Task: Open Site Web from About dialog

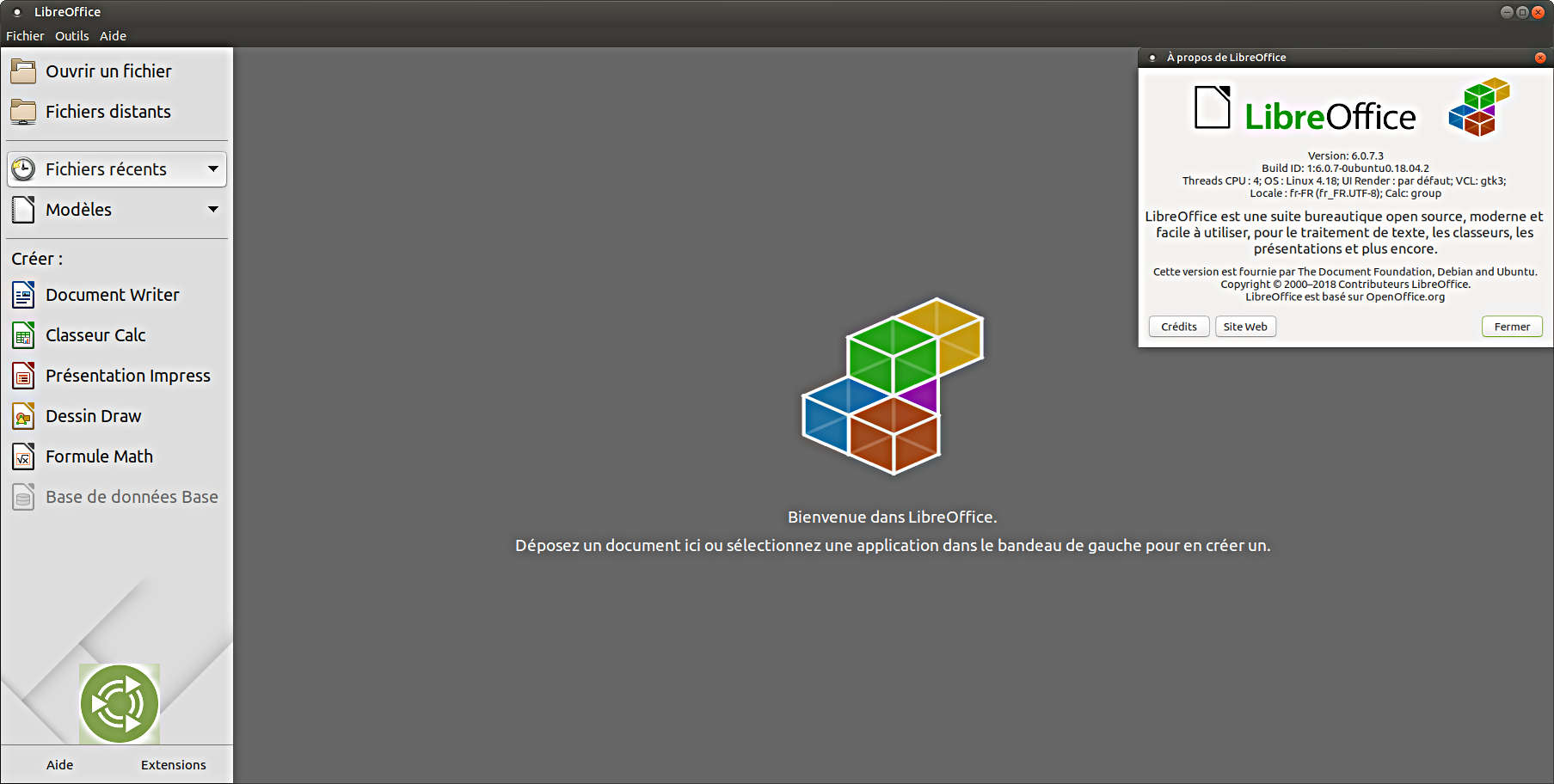Action: pos(1245,327)
